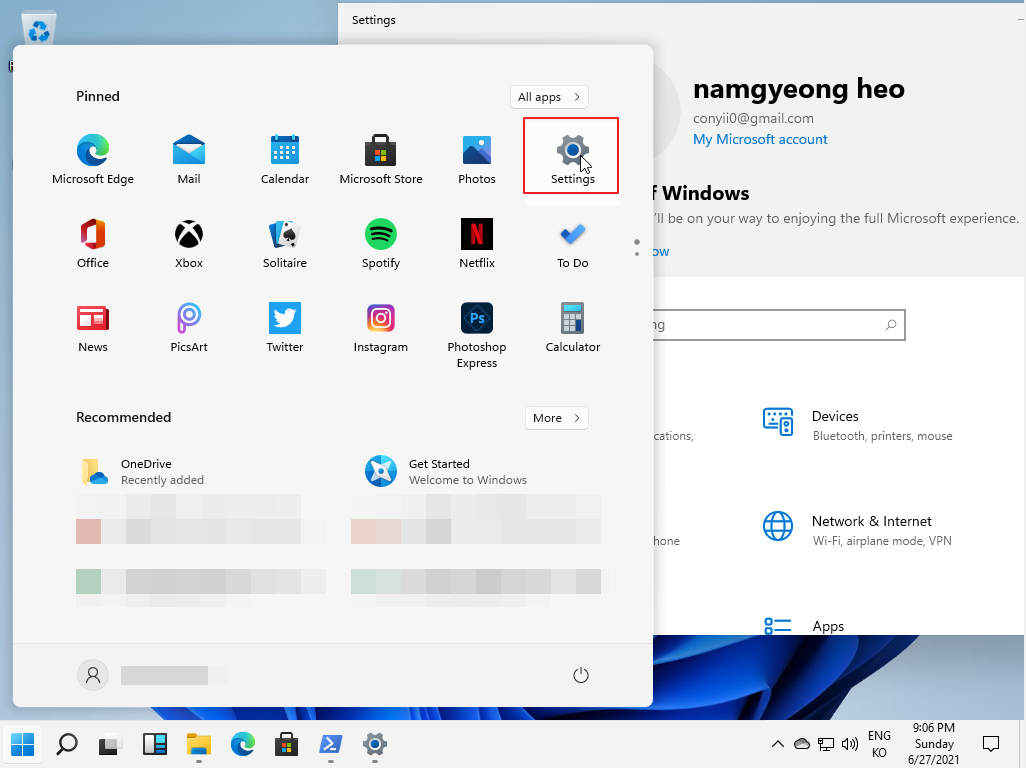Open Microsoft Edge from pinned apps

(93, 159)
